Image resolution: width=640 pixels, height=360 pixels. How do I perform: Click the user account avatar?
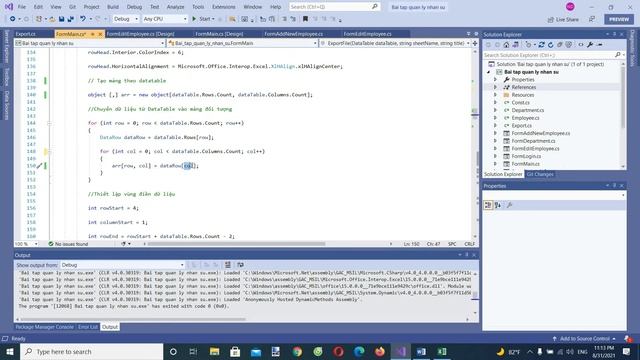coord(570,7)
